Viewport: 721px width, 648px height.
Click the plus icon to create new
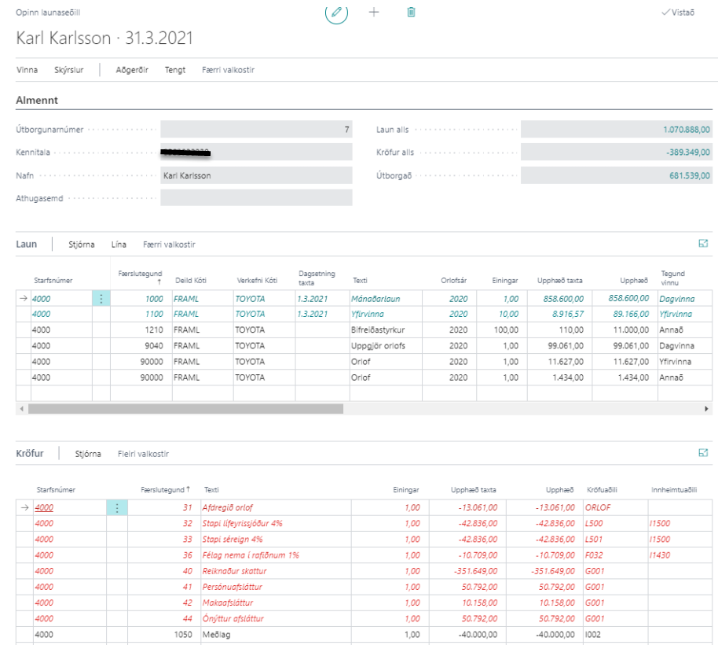374,12
